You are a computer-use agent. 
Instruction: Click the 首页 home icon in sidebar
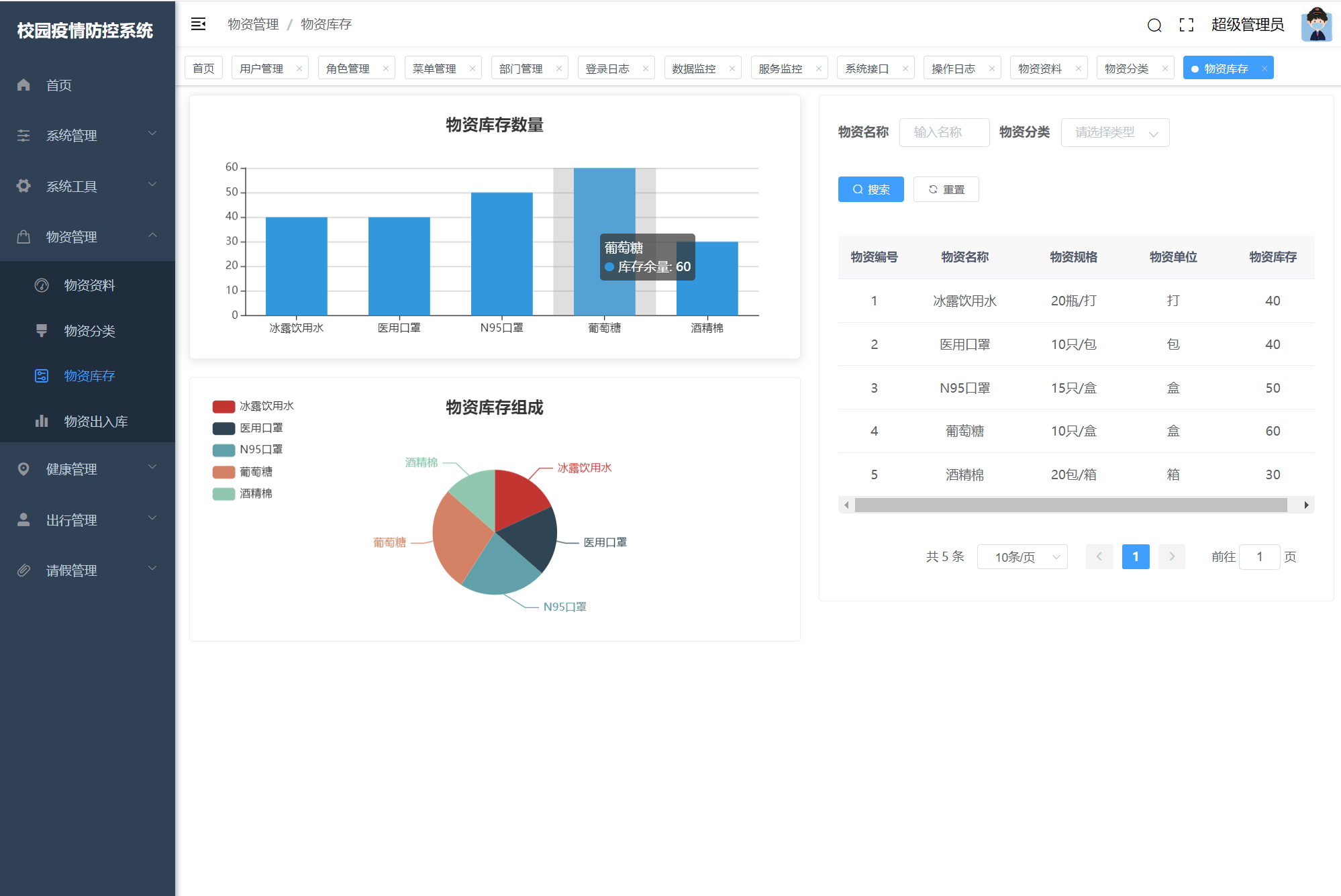24,85
